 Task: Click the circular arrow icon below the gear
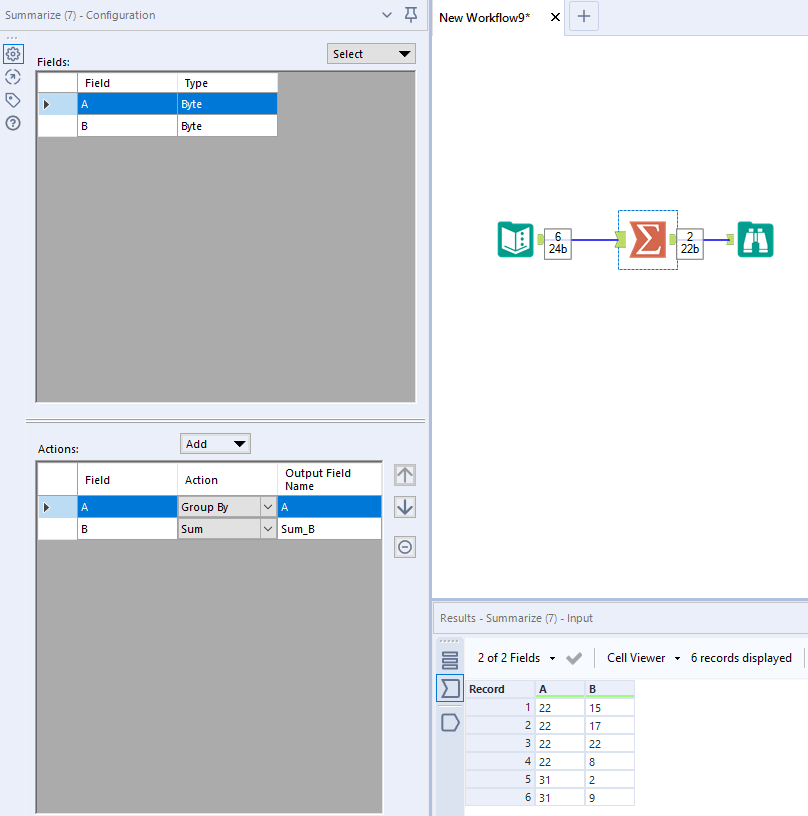pos(13,77)
